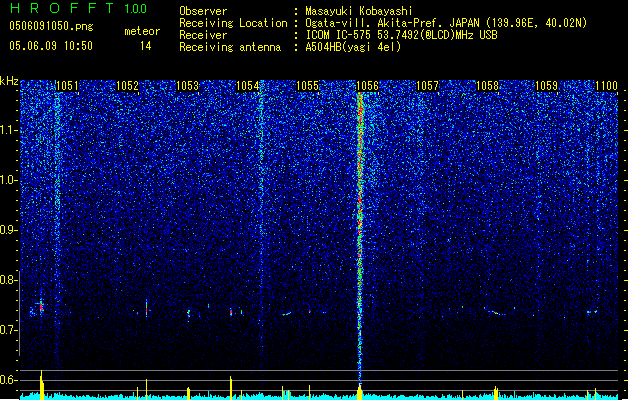Image resolution: width=629 pixels, height=400 pixels.
Task: Click the curved echo trace near 1058
Action: tap(494, 311)
